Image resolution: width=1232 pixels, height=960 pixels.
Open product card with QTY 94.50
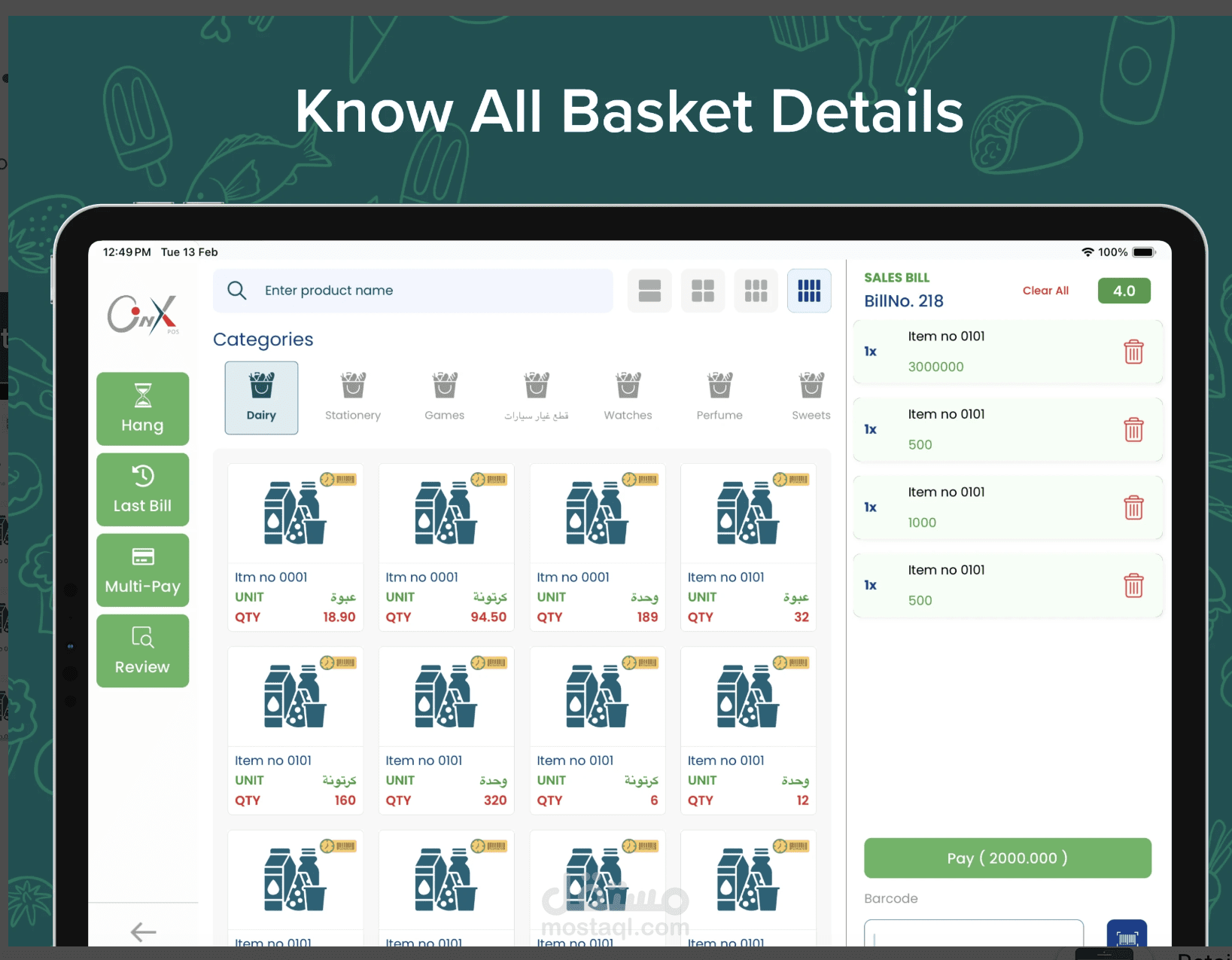[x=446, y=547]
